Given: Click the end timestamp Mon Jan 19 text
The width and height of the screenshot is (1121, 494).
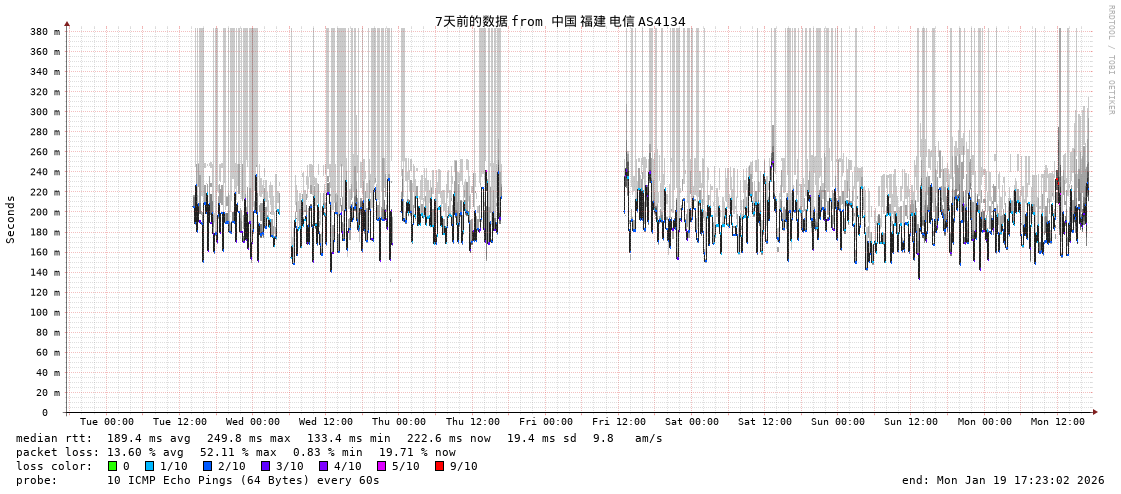Looking at the screenshot, I should click(1003, 480).
